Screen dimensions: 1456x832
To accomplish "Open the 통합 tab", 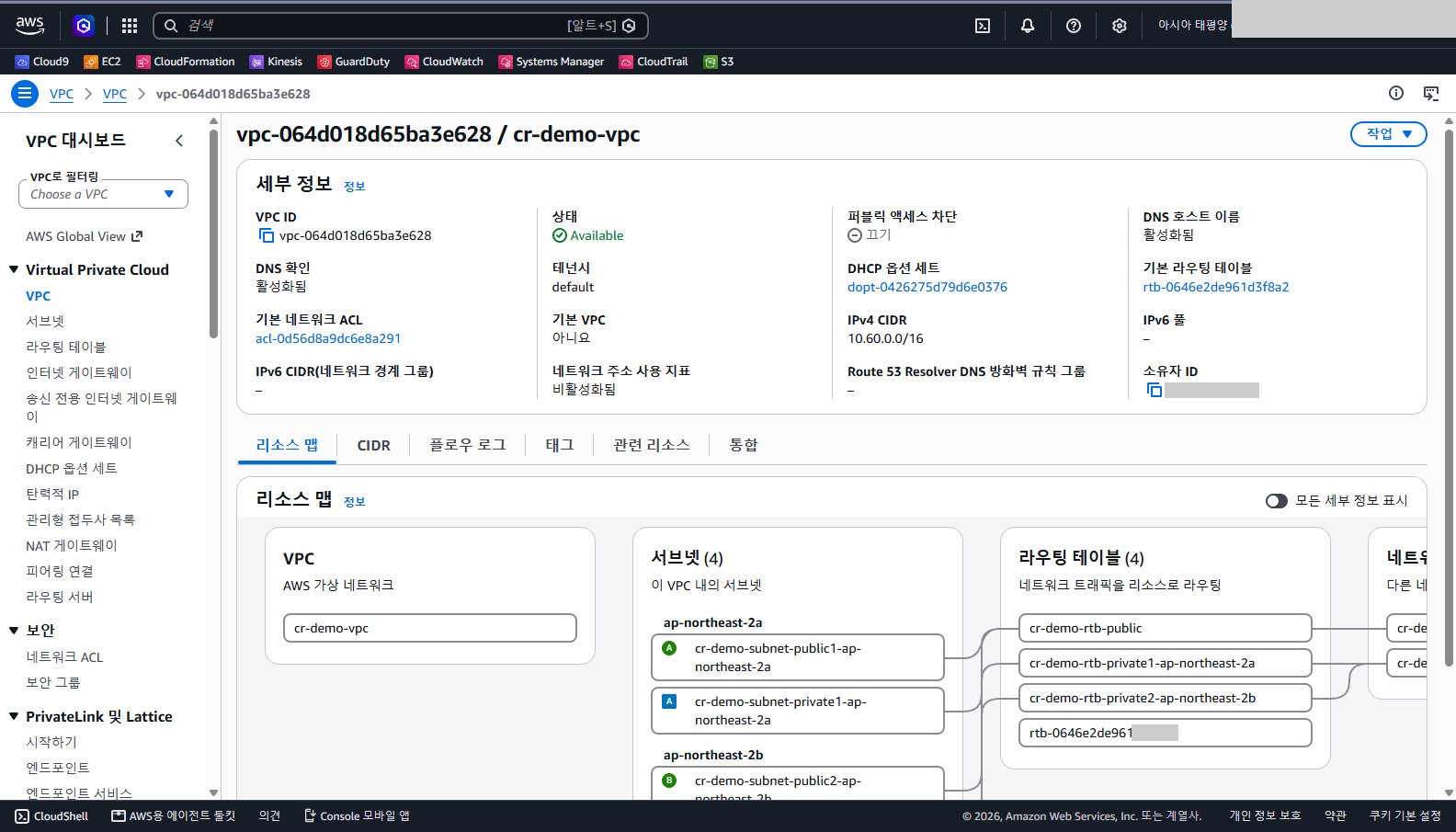I will (x=744, y=445).
